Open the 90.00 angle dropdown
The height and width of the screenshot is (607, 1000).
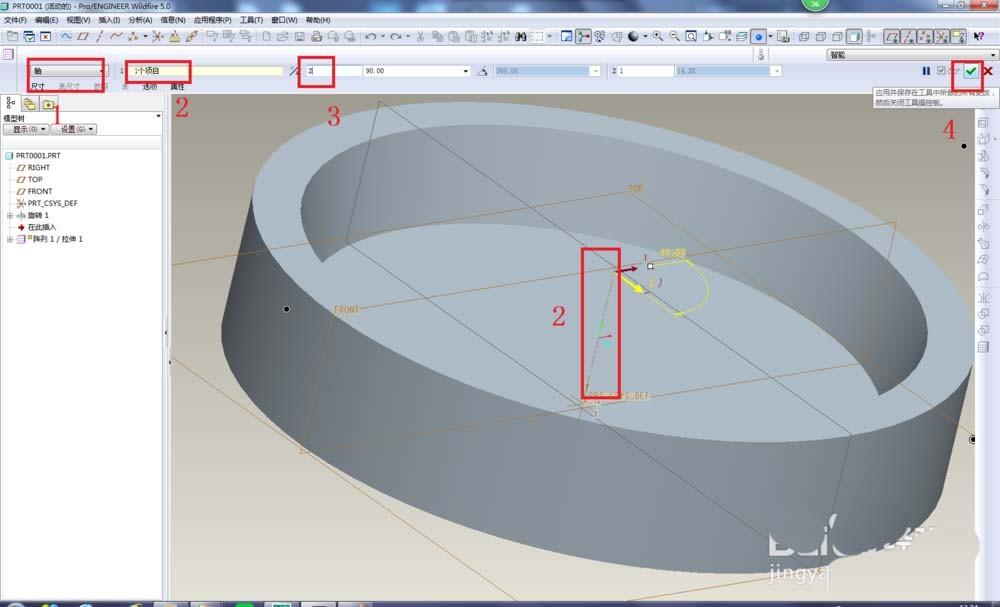pos(466,72)
